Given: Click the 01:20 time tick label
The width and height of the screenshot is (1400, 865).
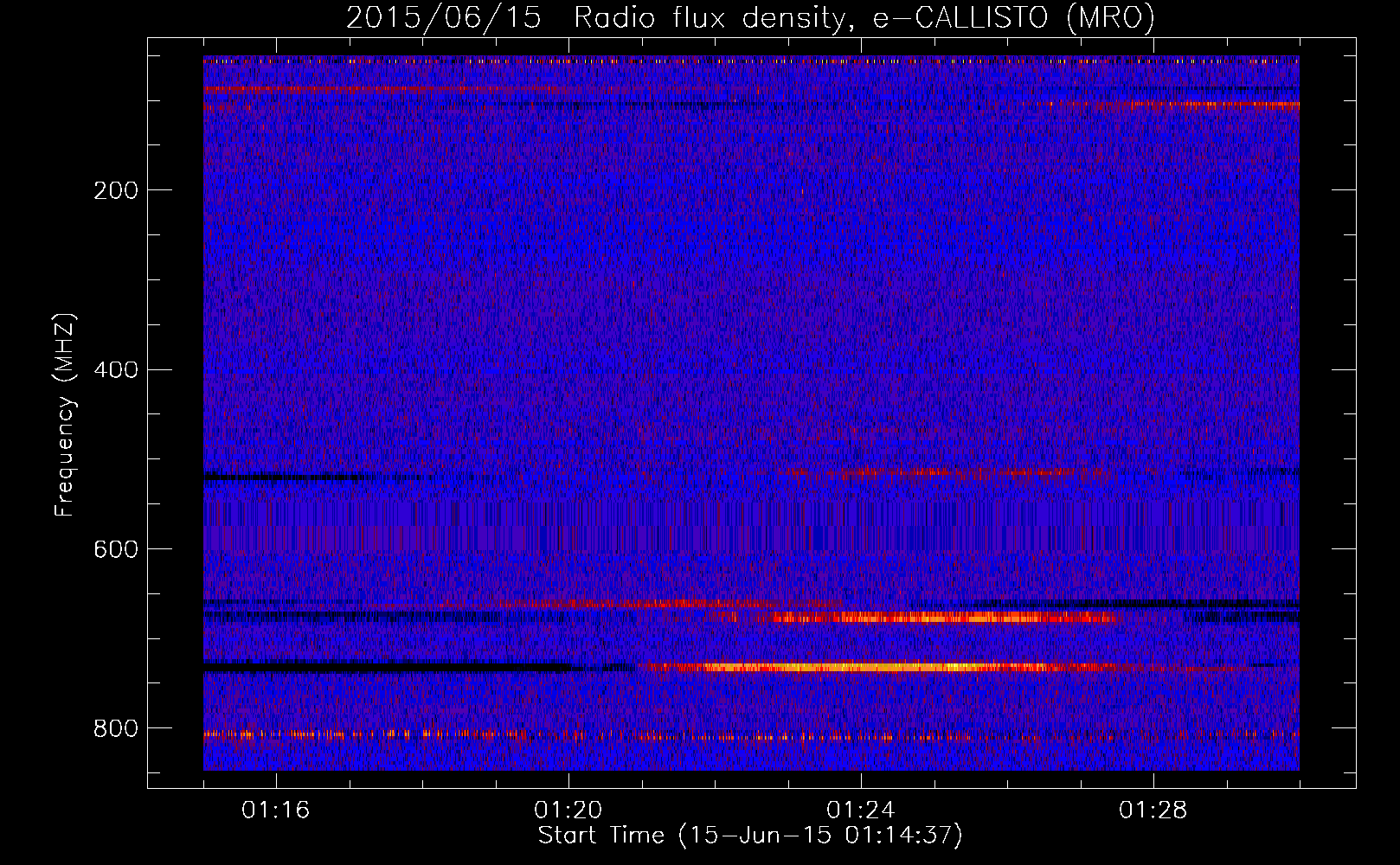Looking at the screenshot, I should (x=568, y=811).
